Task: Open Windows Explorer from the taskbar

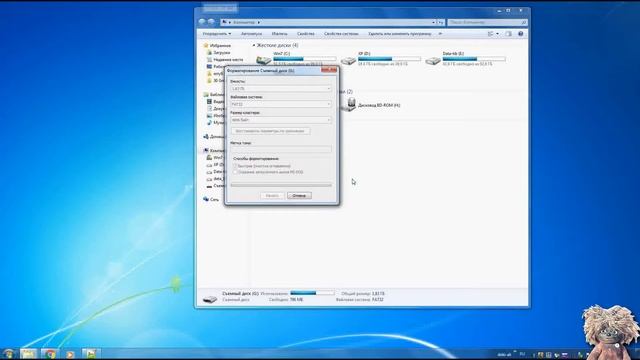Action: pos(28,354)
